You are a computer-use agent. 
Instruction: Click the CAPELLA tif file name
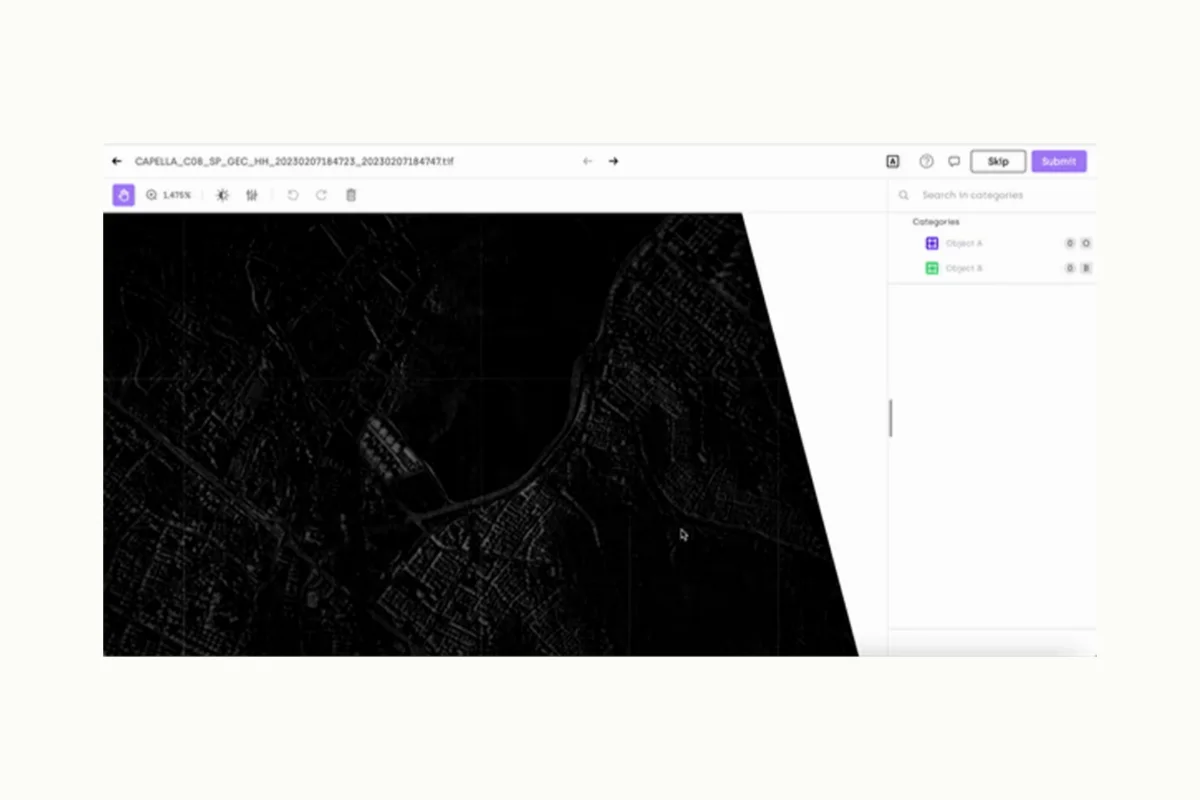click(x=294, y=161)
